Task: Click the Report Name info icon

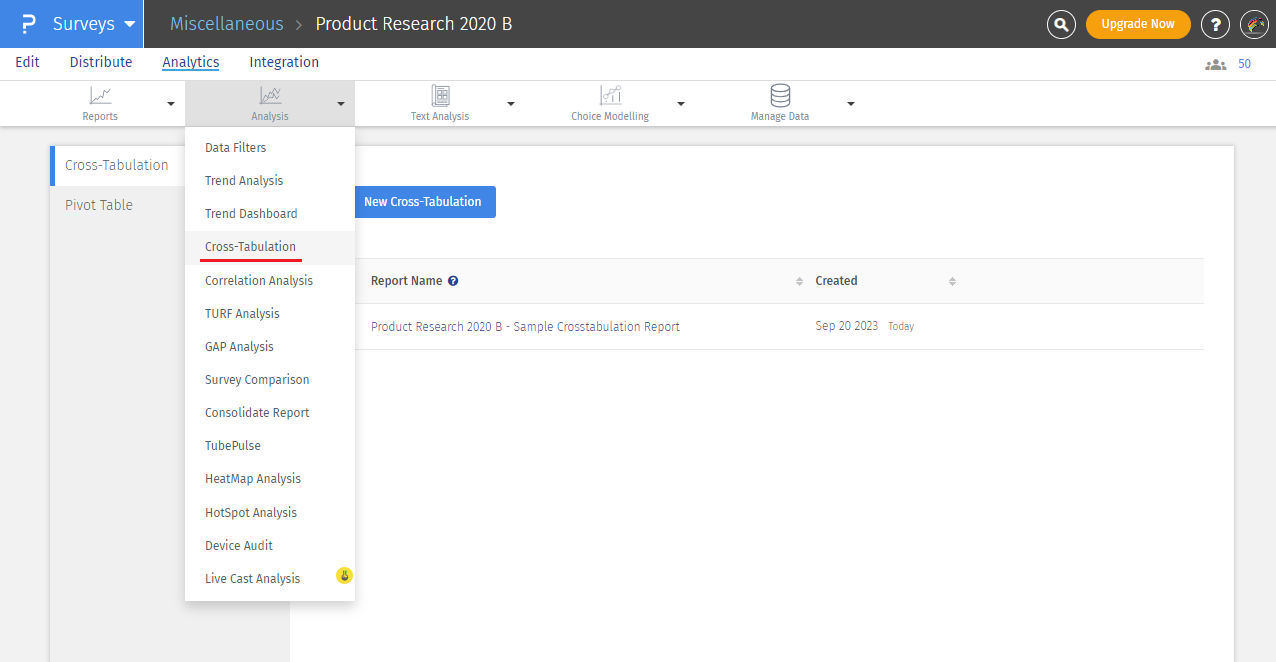Action: click(x=453, y=281)
